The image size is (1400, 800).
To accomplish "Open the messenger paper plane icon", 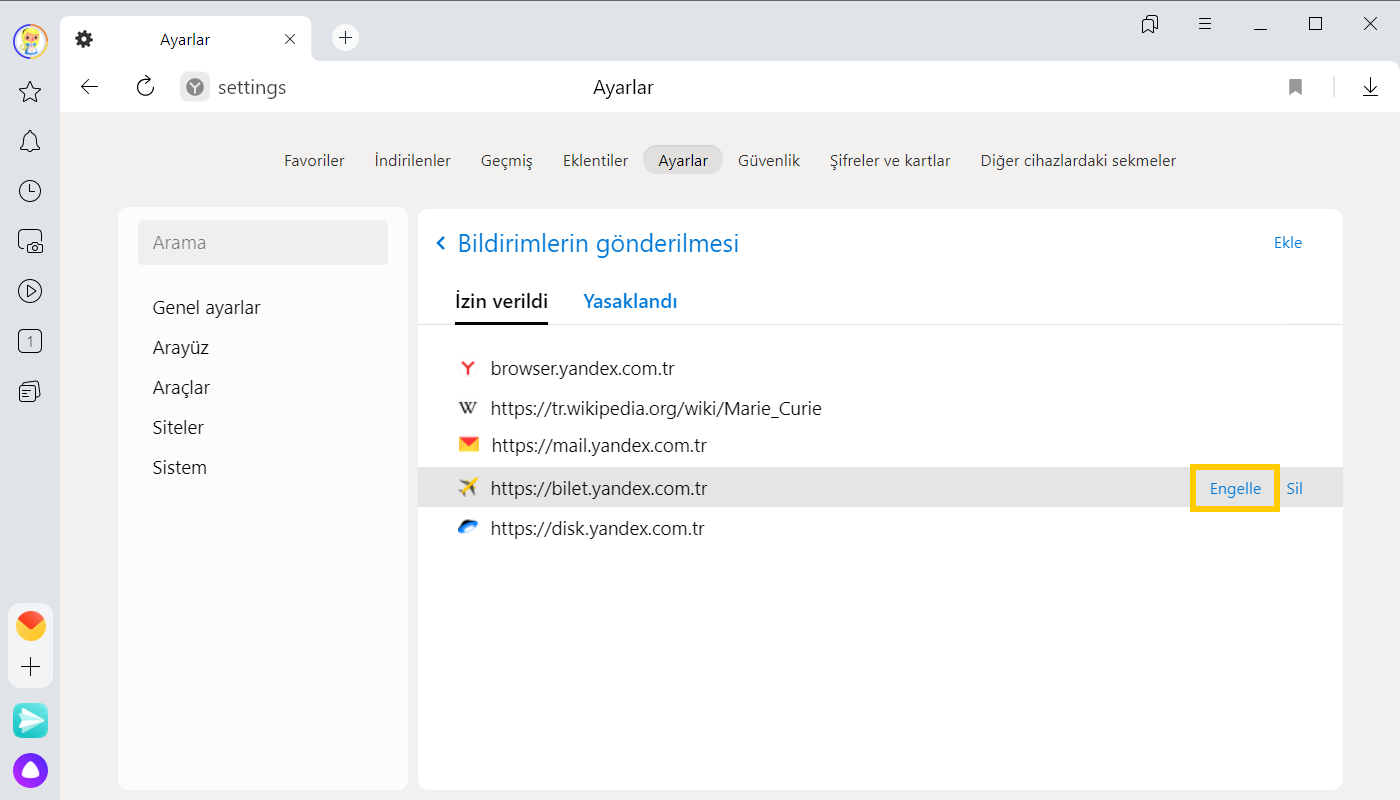I will [30, 721].
